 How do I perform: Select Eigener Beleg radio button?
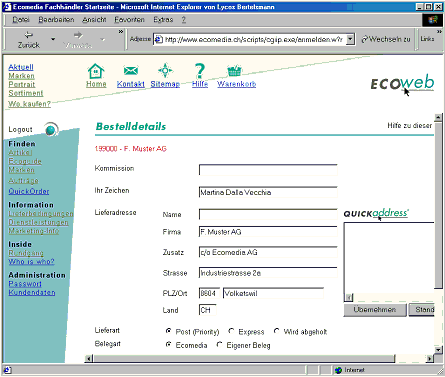pos(219,345)
